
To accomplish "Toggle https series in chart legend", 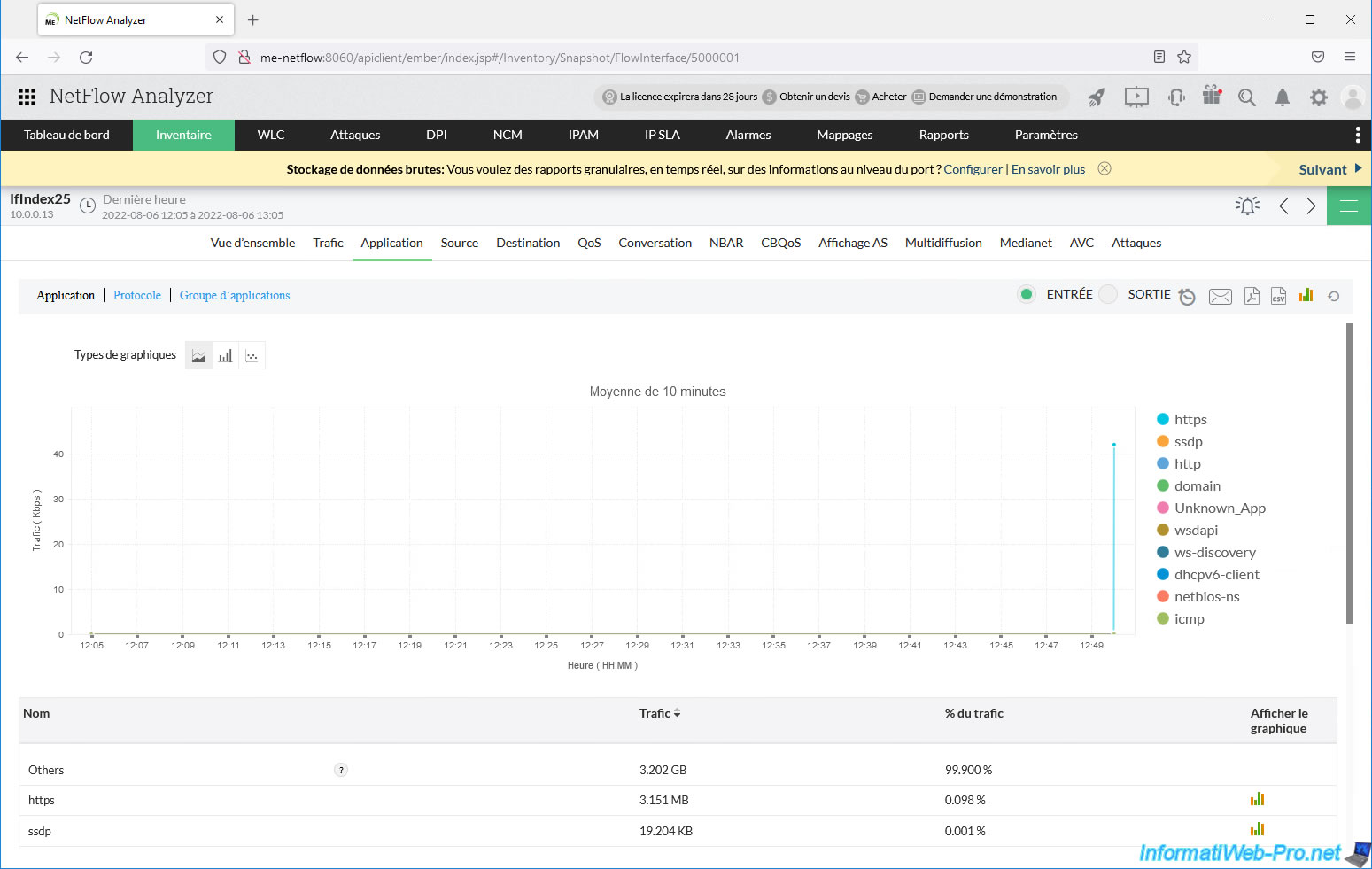I will [1190, 420].
